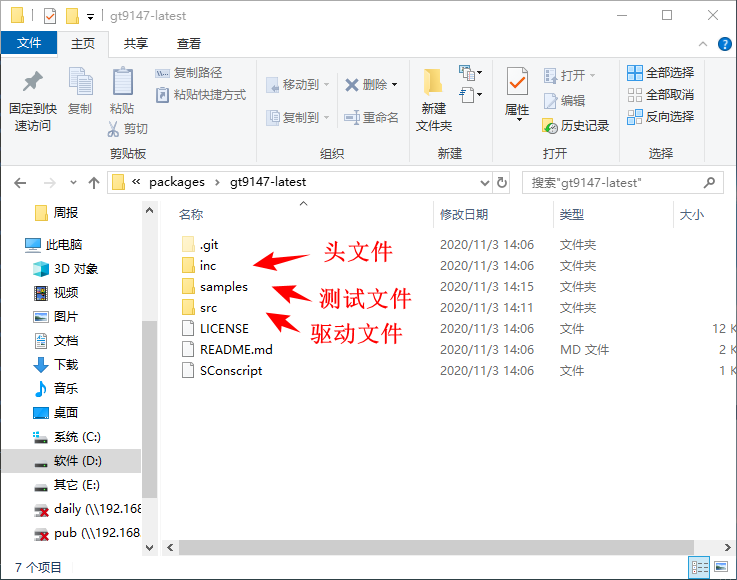Click the Cut scissors button
The image size is (737, 580).
click(x=128, y=129)
